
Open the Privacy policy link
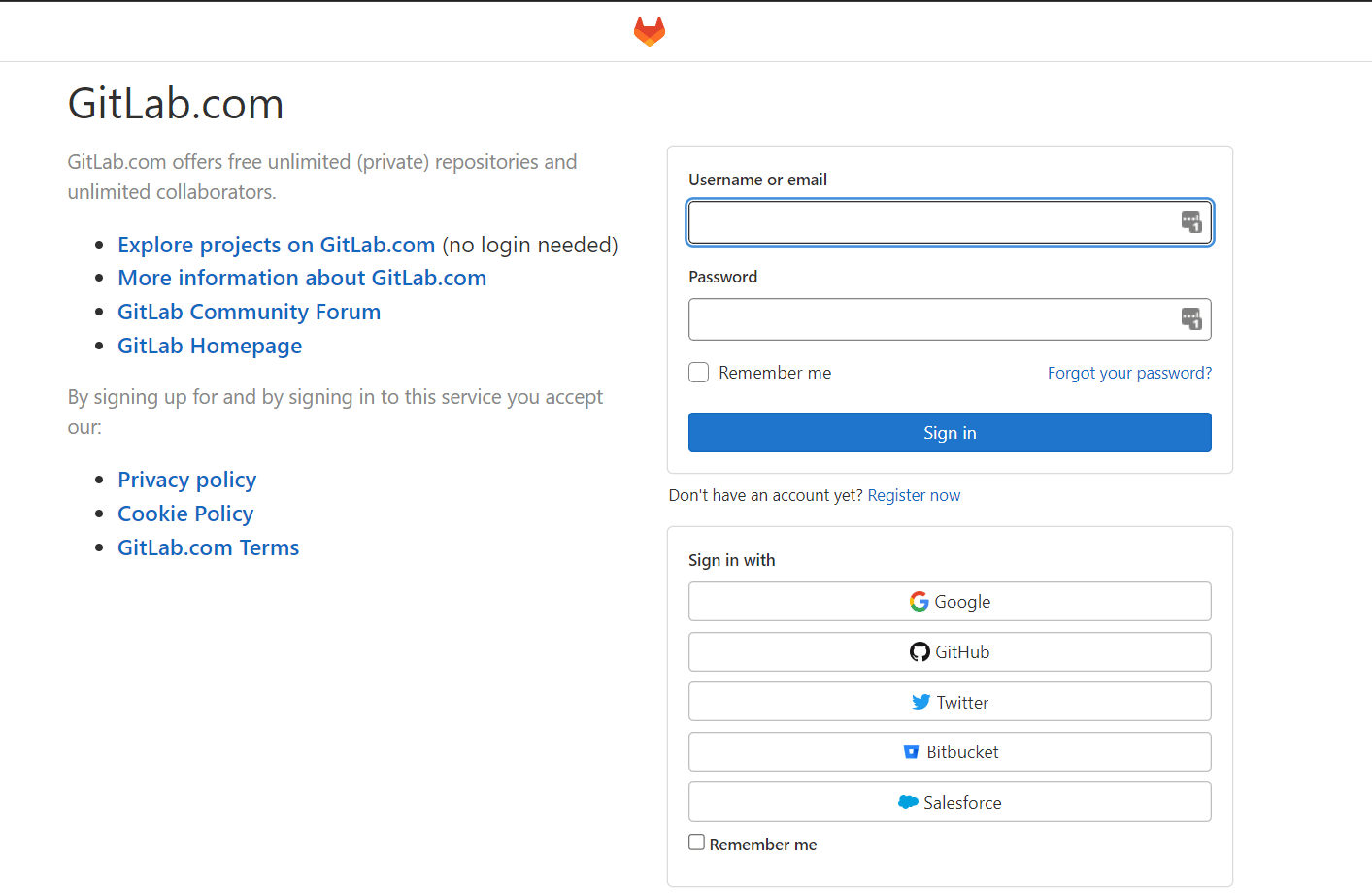pos(187,480)
